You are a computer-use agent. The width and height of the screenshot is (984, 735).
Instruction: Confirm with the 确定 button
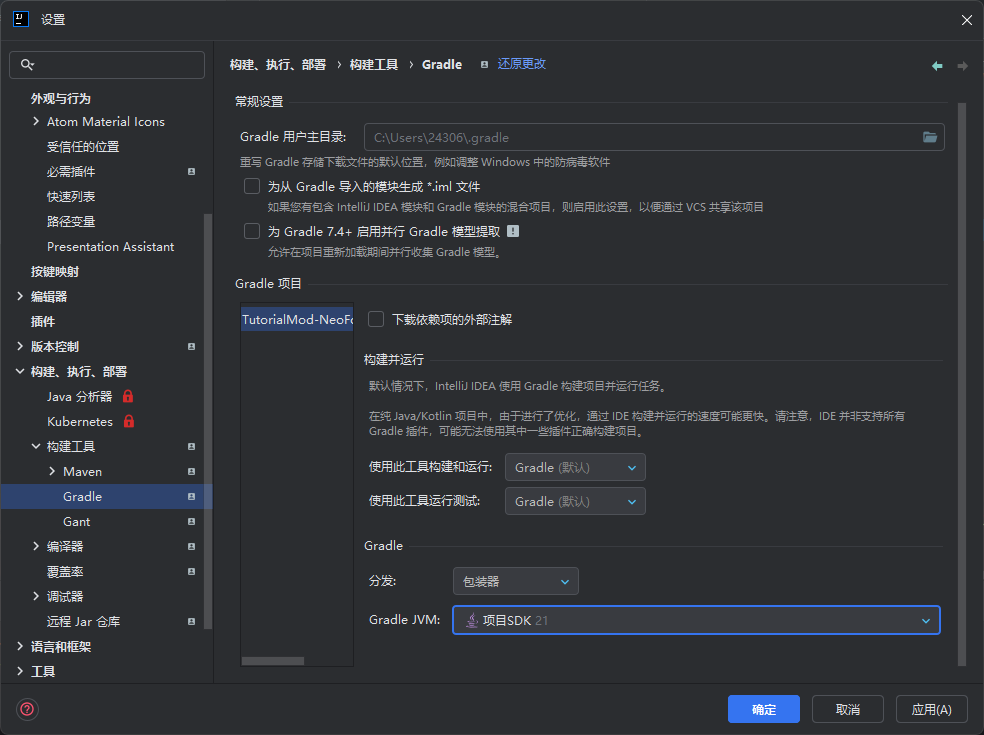[x=764, y=709]
